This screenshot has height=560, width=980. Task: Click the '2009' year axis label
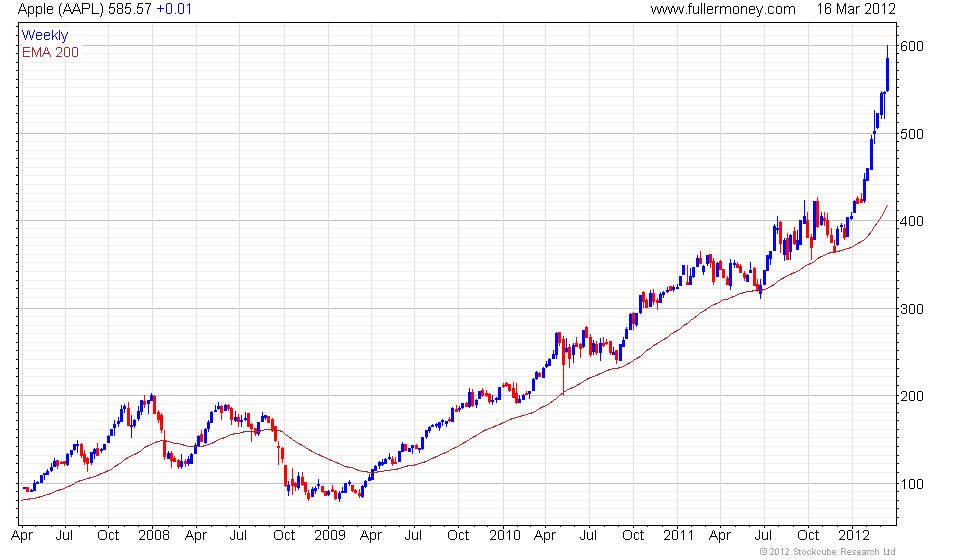330,535
